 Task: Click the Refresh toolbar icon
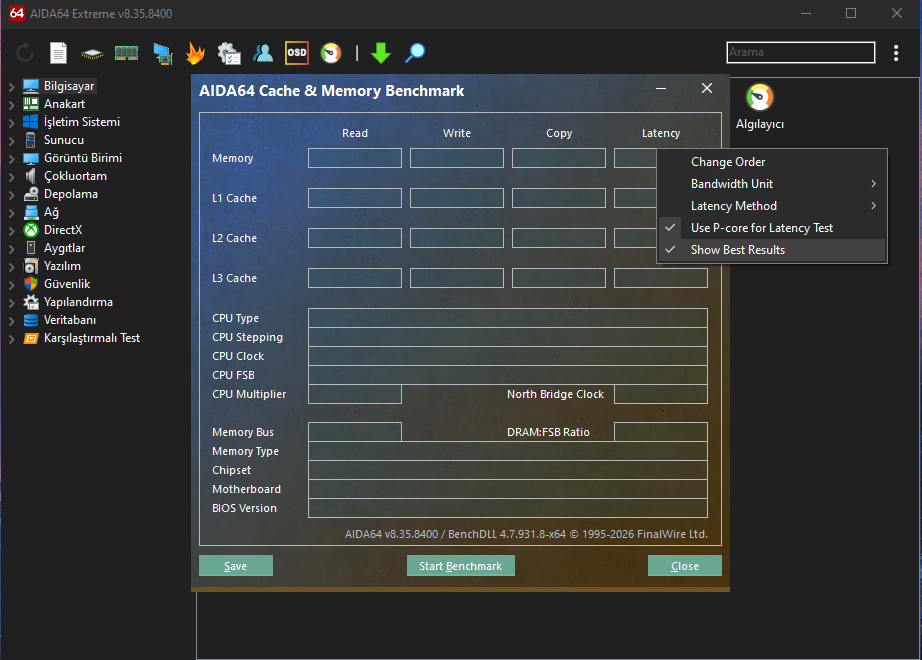click(25, 53)
